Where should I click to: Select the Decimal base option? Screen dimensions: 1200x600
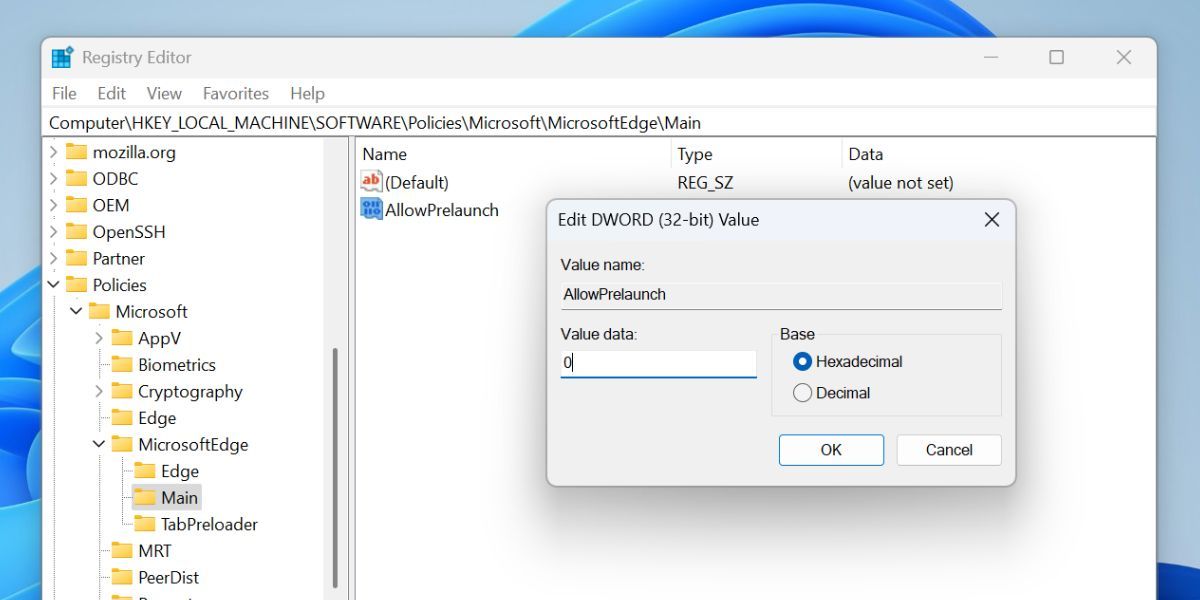pyautogui.click(x=803, y=393)
